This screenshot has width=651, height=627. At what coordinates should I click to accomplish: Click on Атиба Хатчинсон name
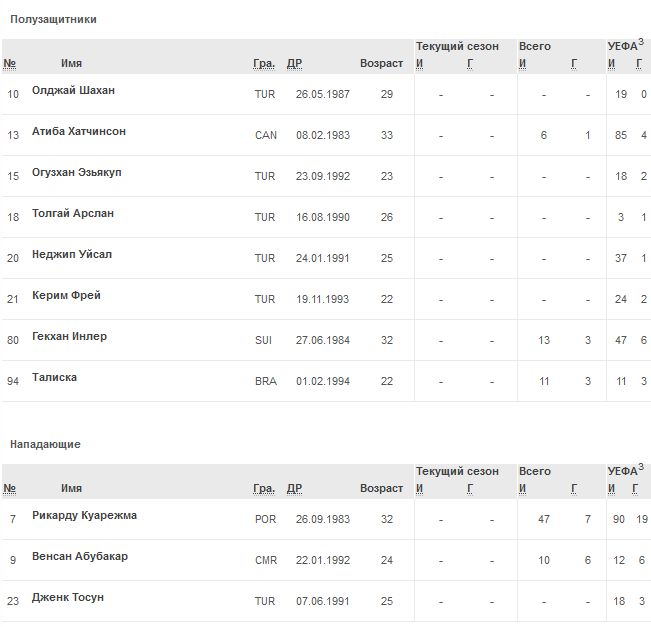[79, 132]
